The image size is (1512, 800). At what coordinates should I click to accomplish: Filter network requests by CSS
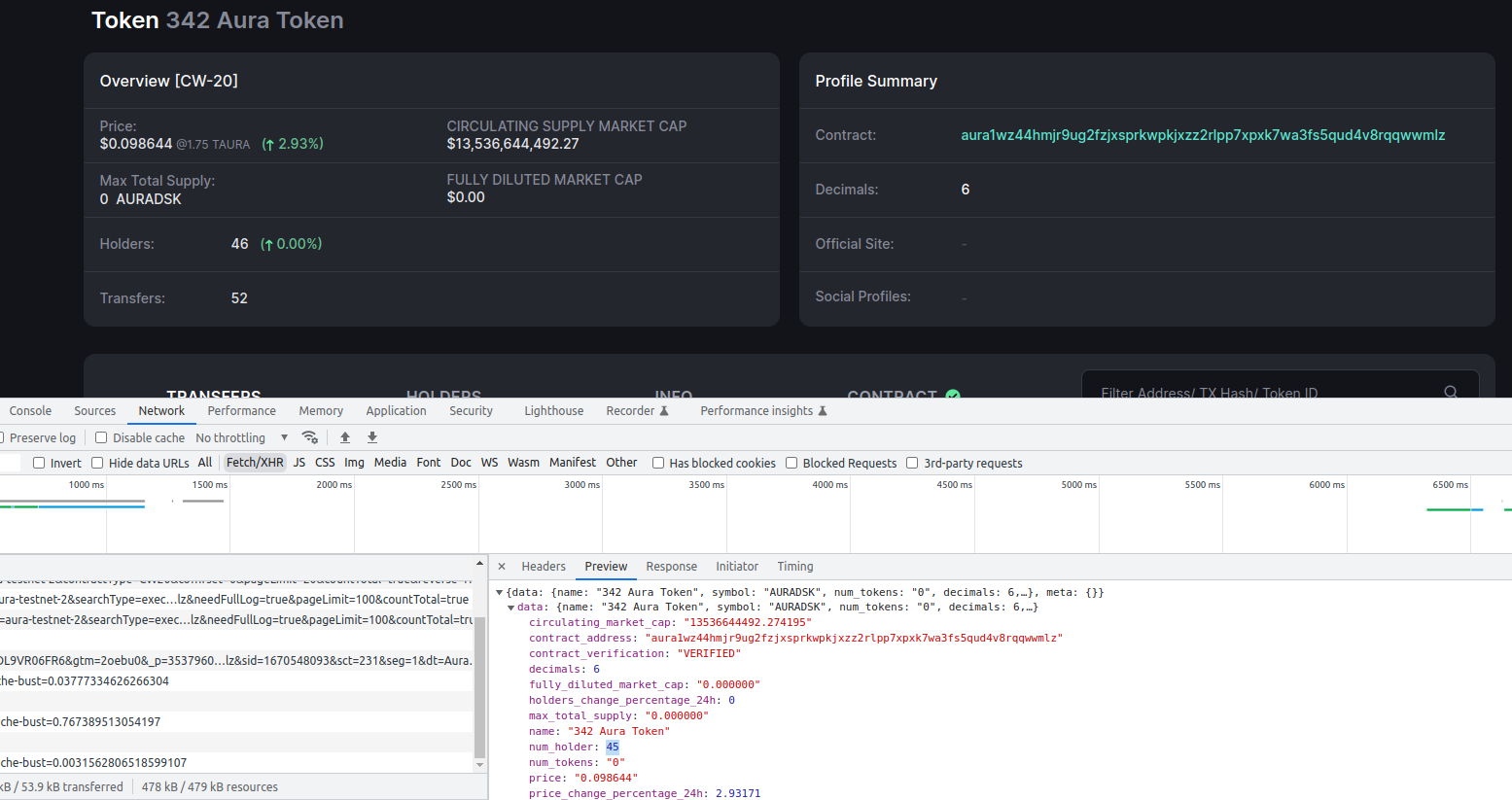(325, 463)
